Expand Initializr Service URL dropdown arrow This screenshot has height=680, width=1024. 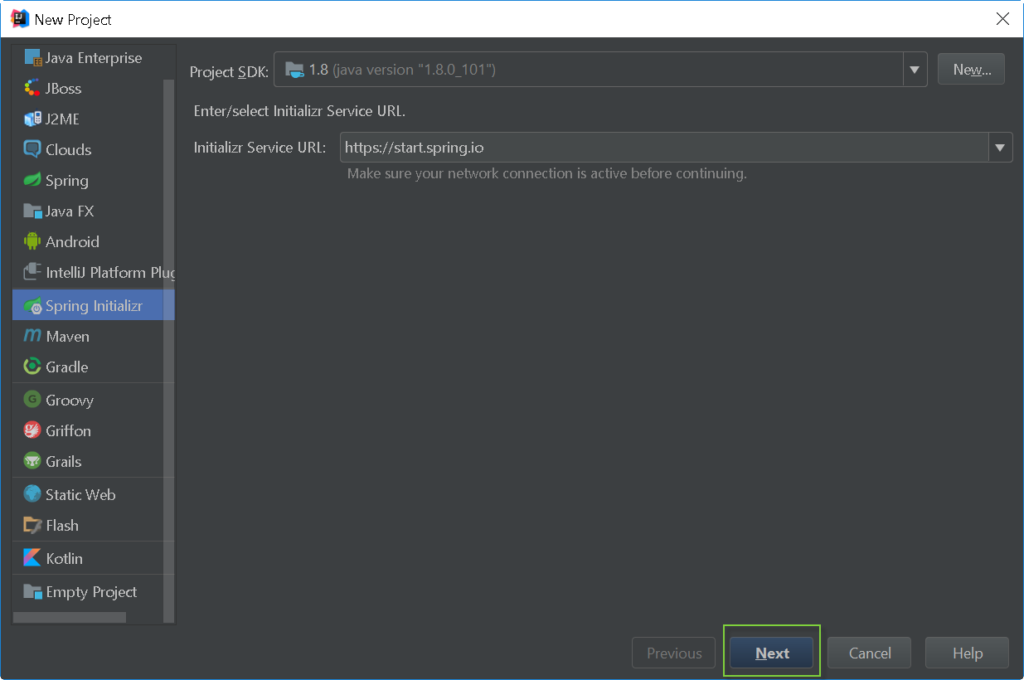coord(1000,148)
